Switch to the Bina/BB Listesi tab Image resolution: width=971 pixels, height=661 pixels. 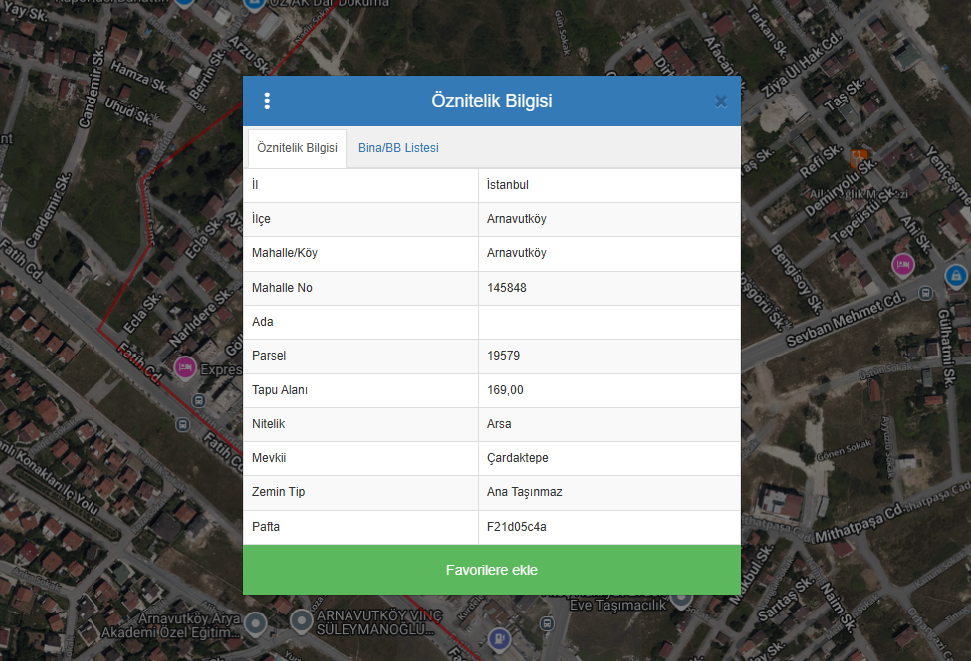tap(398, 148)
